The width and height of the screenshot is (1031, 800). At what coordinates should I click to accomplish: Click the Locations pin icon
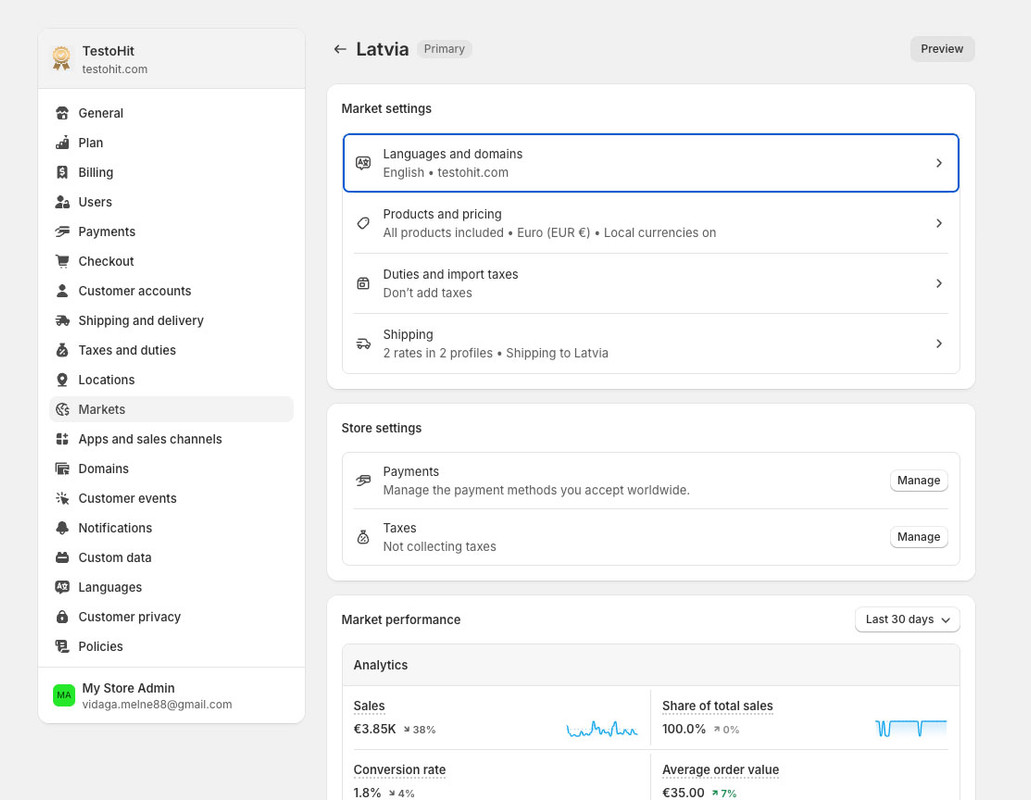click(62, 380)
